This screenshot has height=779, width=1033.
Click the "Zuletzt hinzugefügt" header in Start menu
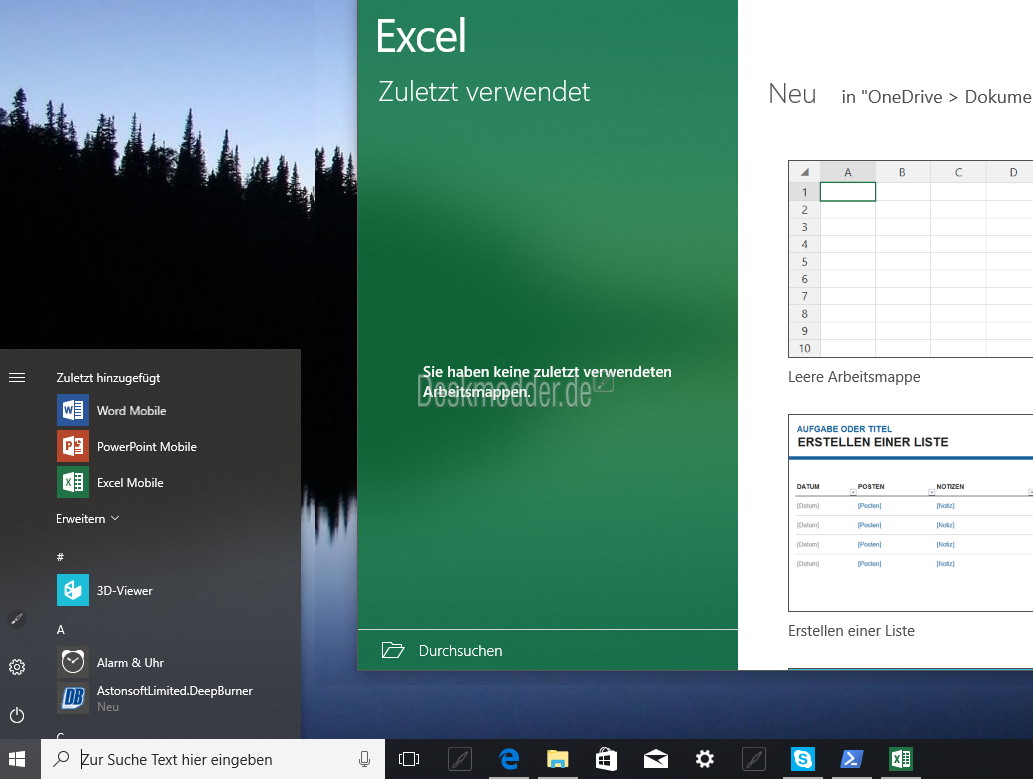tap(109, 378)
